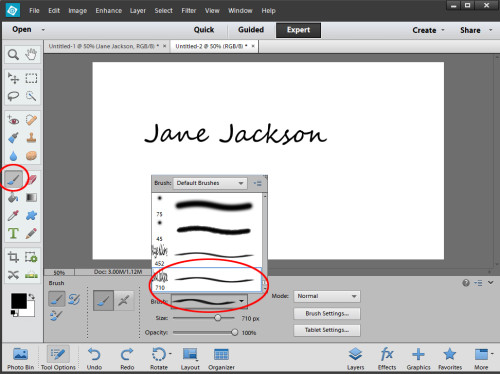The height and width of the screenshot is (374, 500).
Task: Click the Redo button
Action: pyautogui.click(x=127, y=358)
